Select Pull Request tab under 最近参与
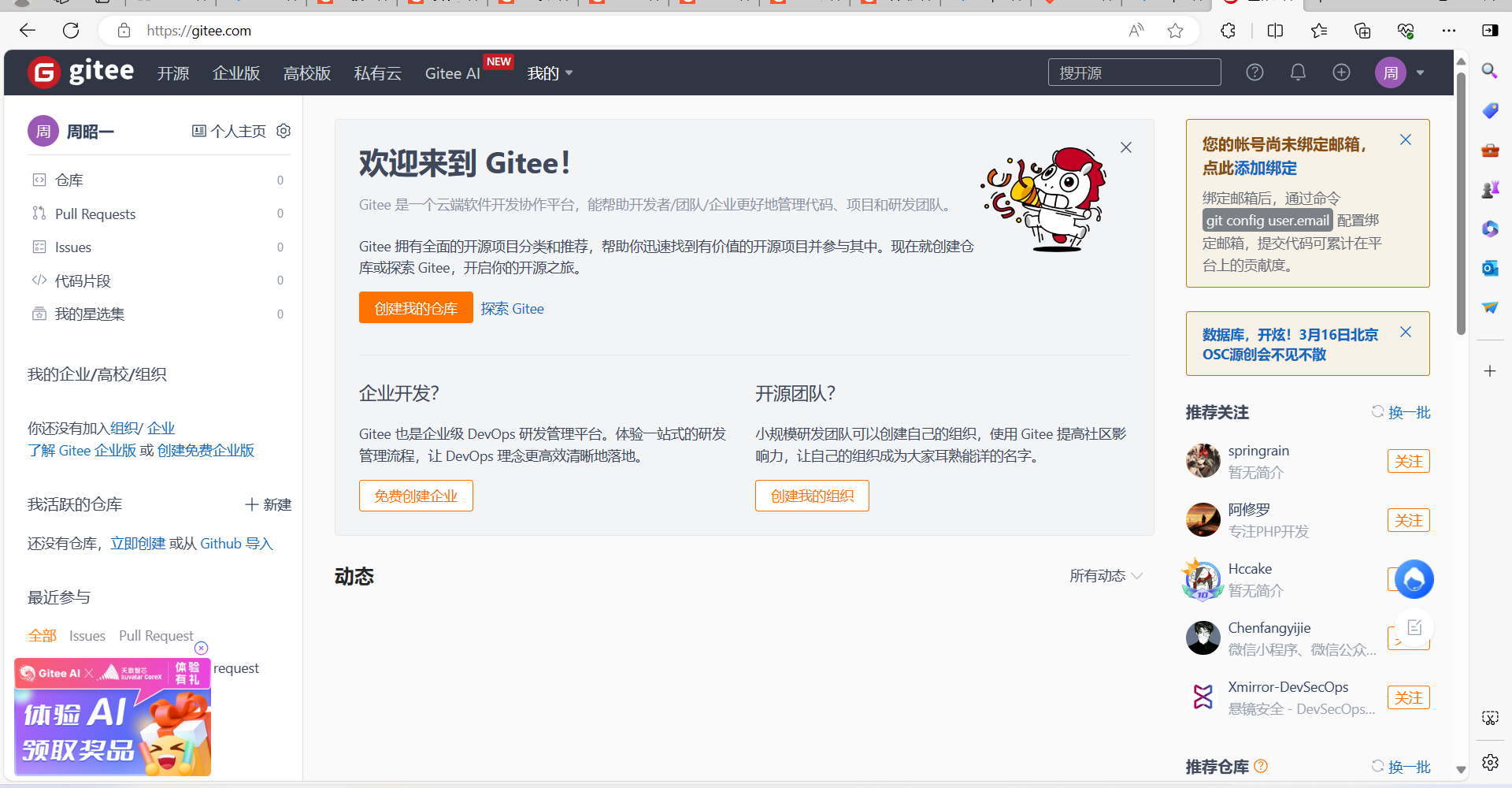This screenshot has height=788, width=1512. point(156,636)
